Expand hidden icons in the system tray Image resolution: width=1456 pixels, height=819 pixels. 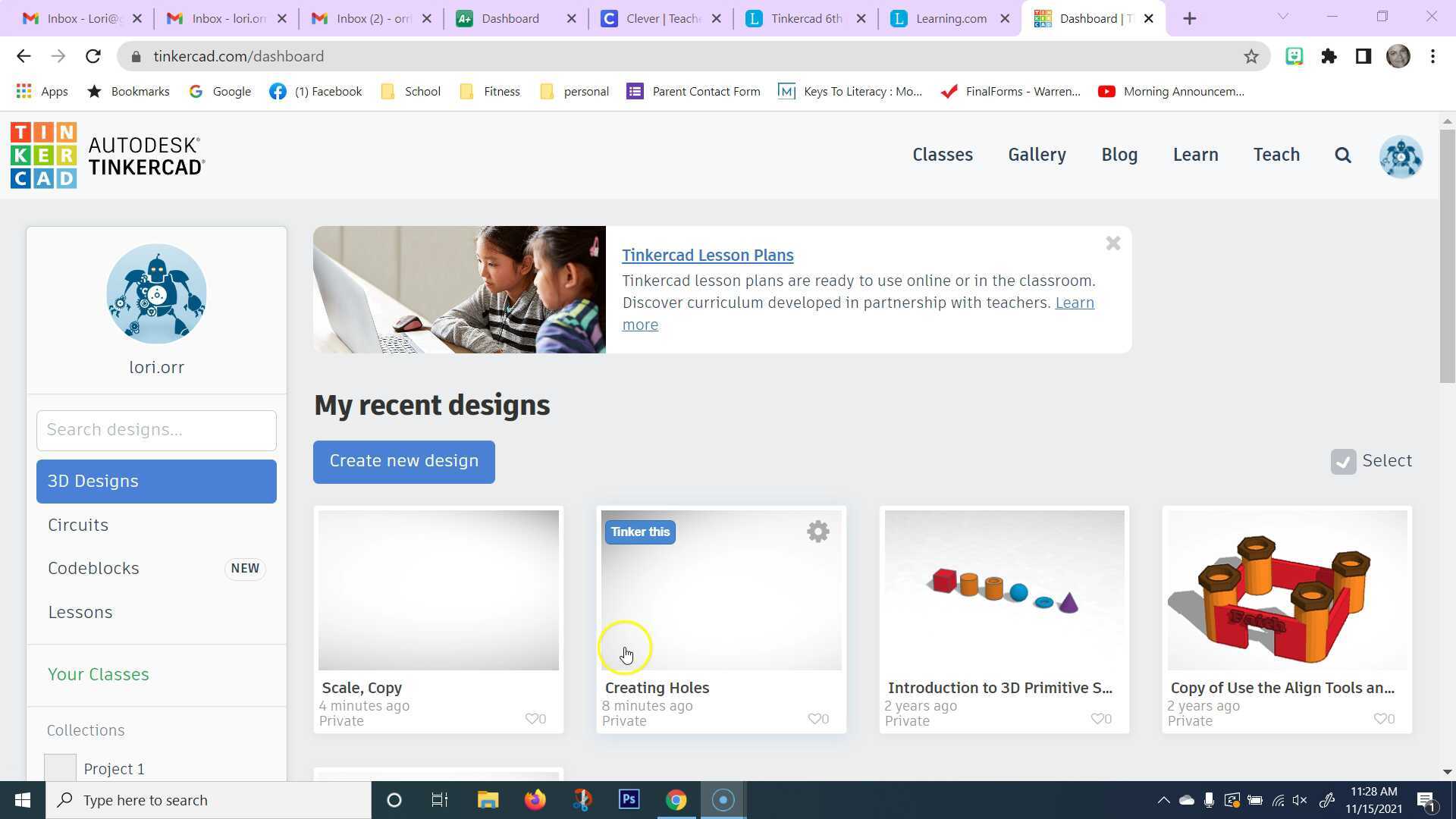pyautogui.click(x=1165, y=799)
